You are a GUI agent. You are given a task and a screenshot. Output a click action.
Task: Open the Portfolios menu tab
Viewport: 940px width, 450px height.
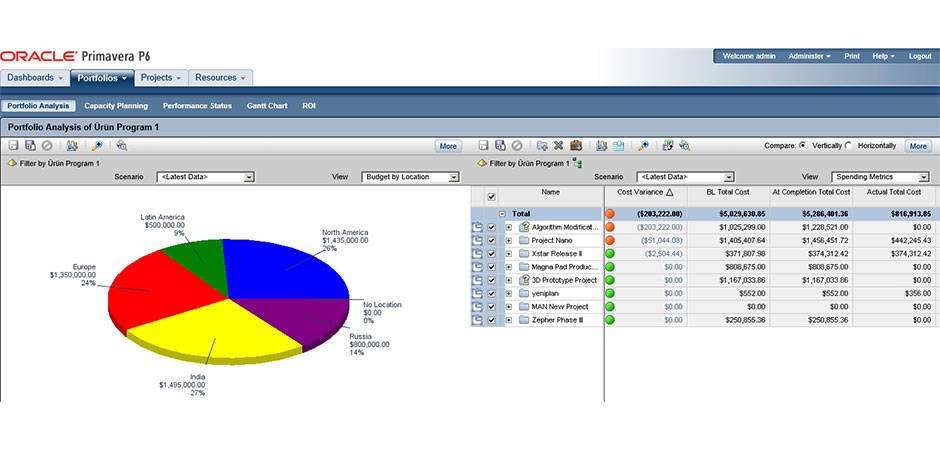(102, 78)
